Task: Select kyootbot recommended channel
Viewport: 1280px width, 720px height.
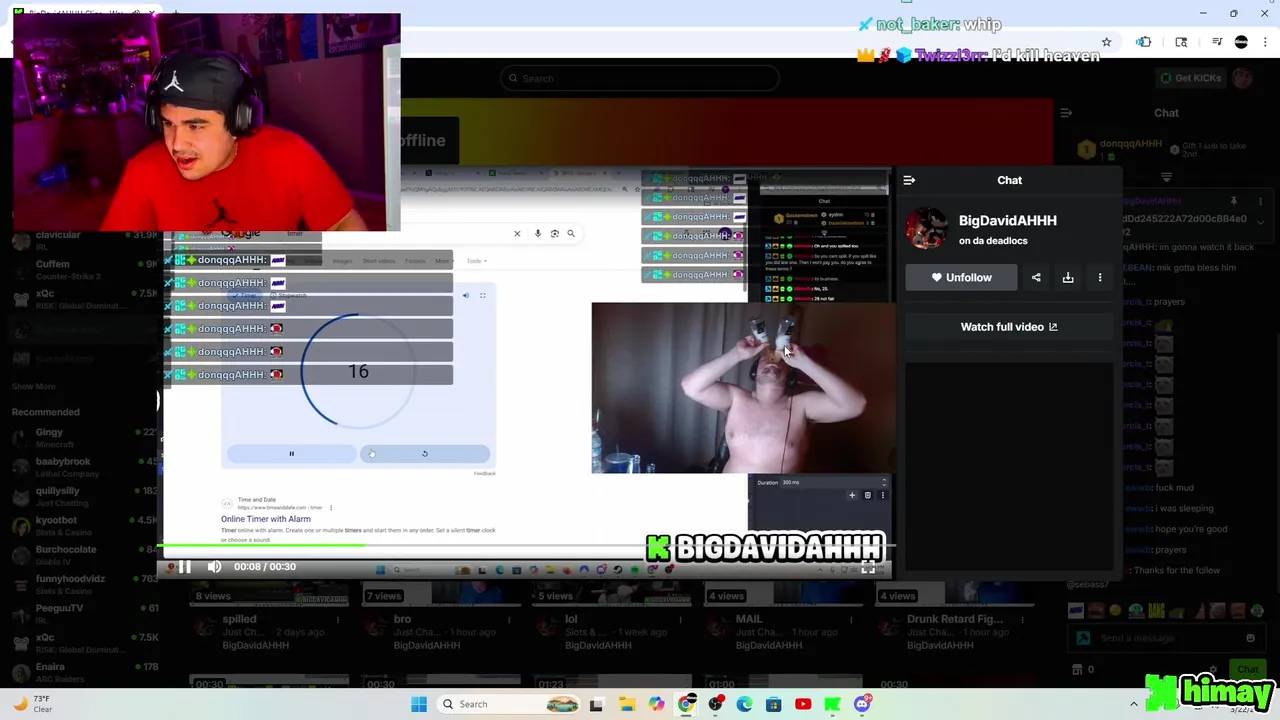Action: pyautogui.click(x=82, y=525)
